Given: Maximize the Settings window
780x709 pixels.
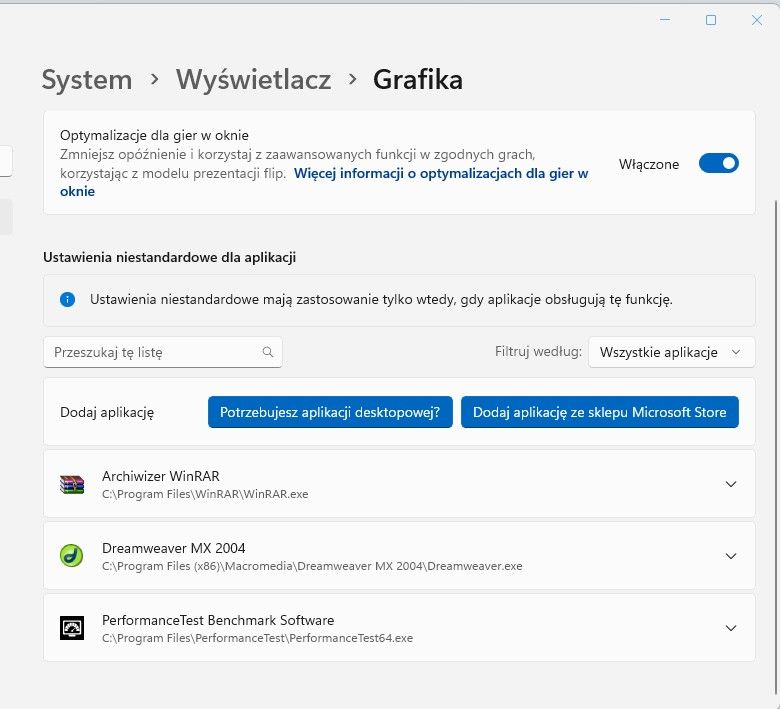Looking at the screenshot, I should (x=711, y=20).
